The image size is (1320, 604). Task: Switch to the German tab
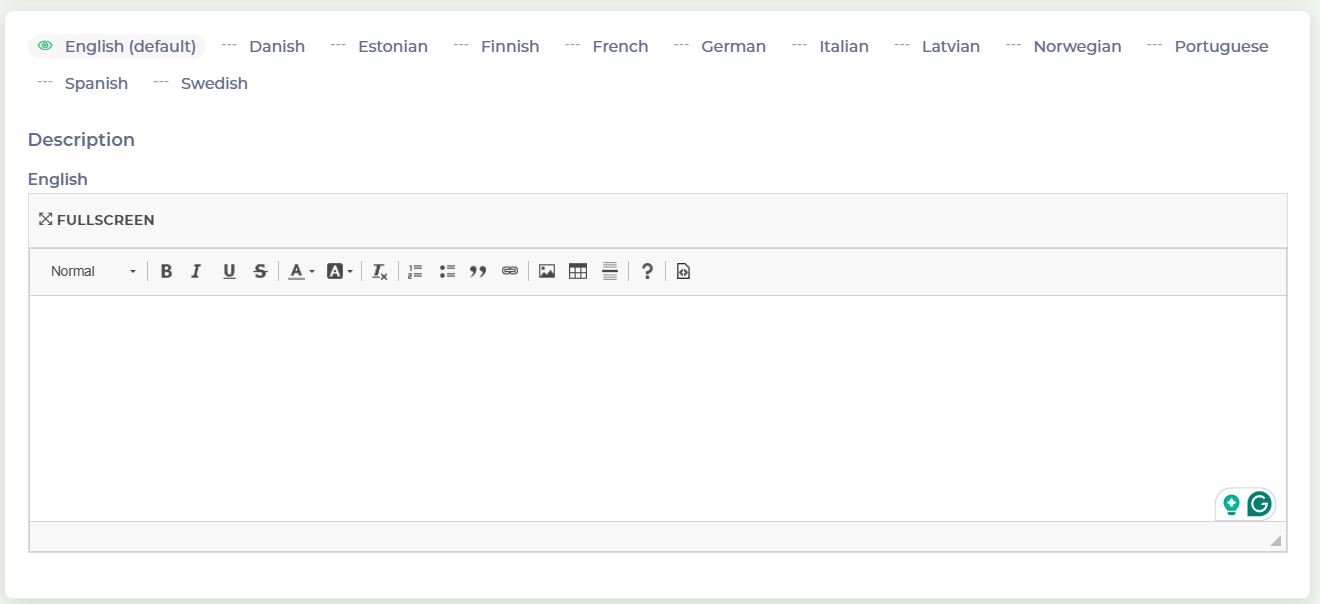(x=720, y=46)
